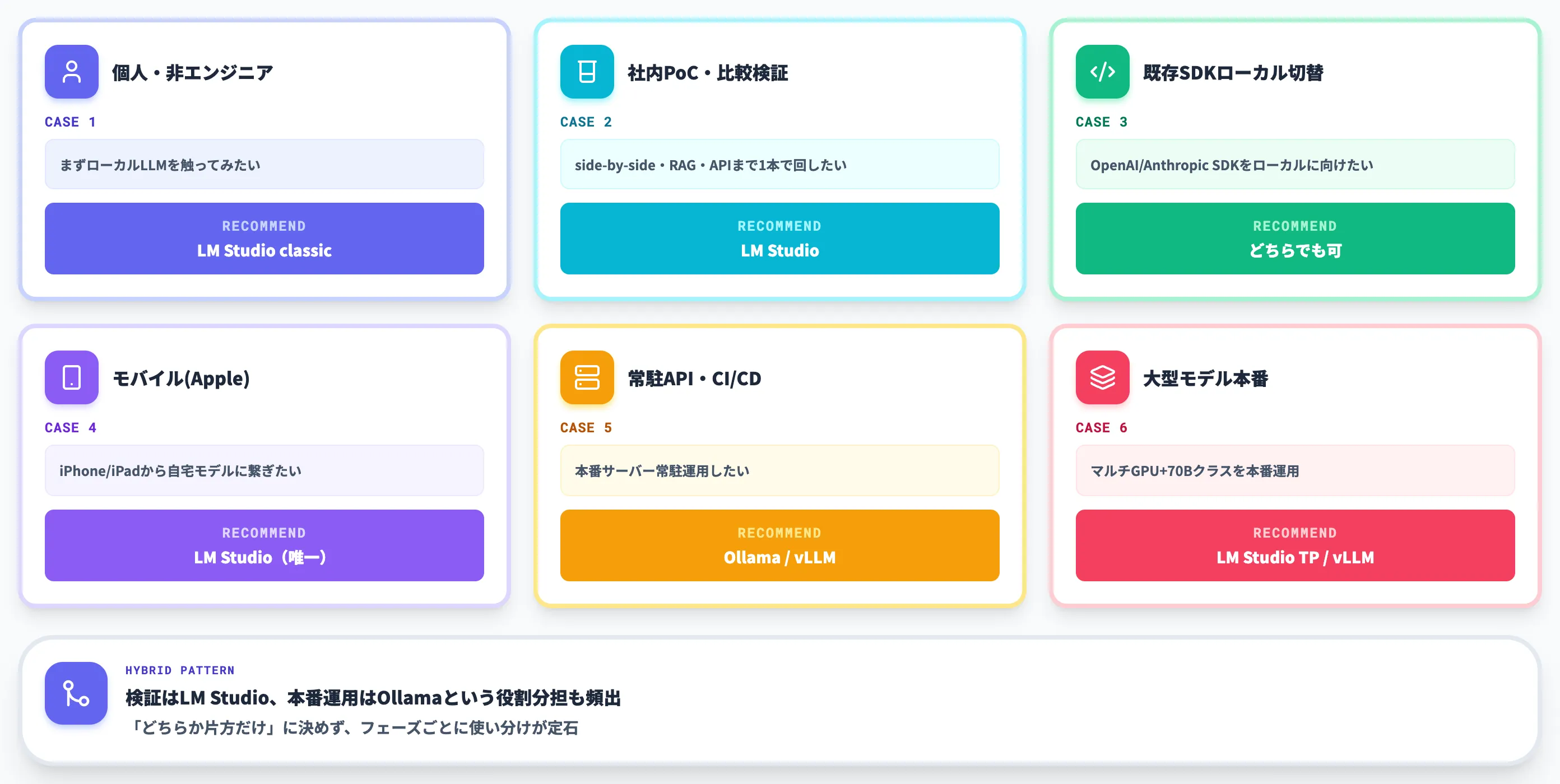This screenshot has width=1560, height=784.
Task: Click the CASE 3 label
Action: [x=1102, y=122]
